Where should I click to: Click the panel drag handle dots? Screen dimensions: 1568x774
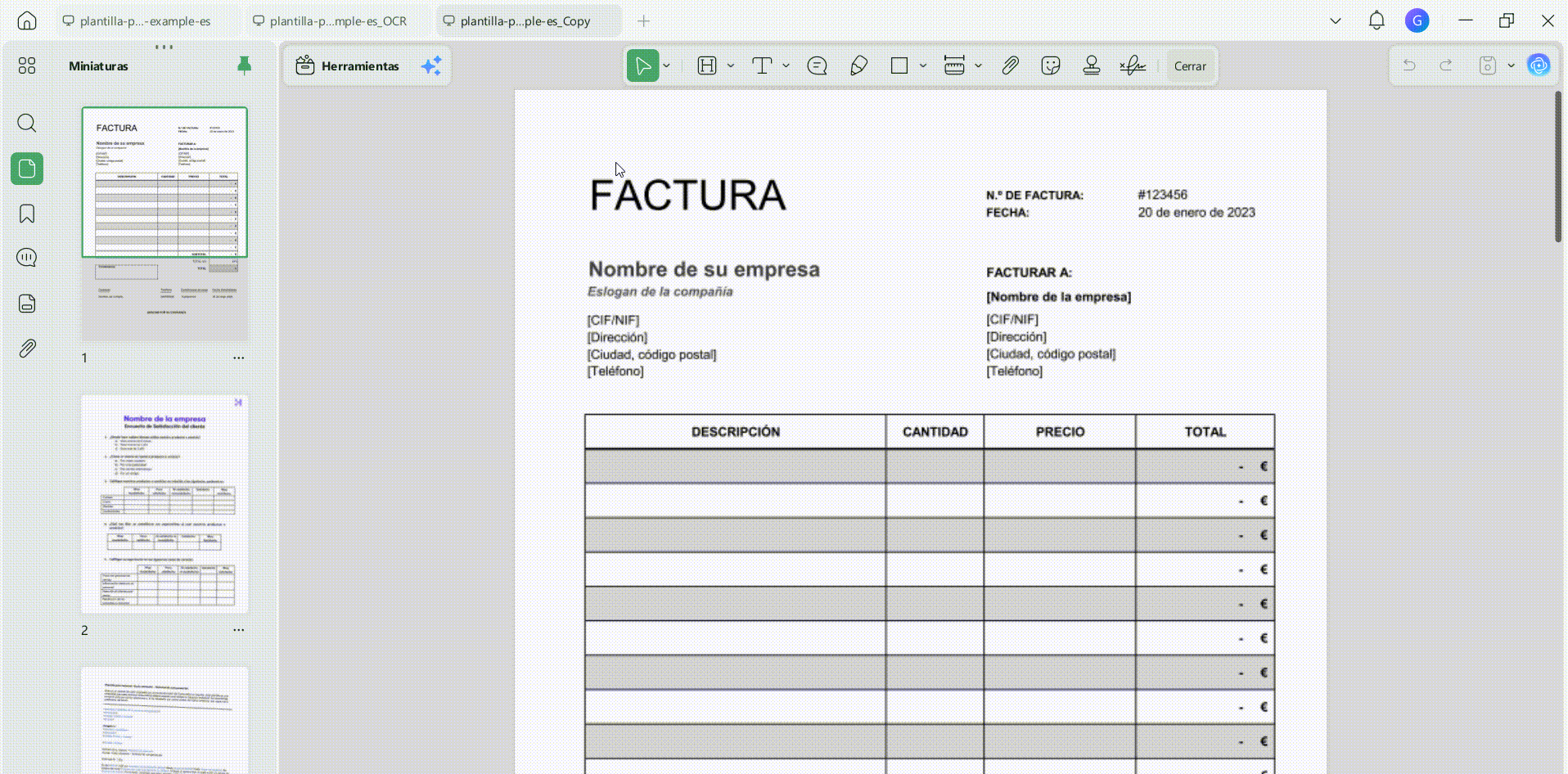tap(164, 47)
